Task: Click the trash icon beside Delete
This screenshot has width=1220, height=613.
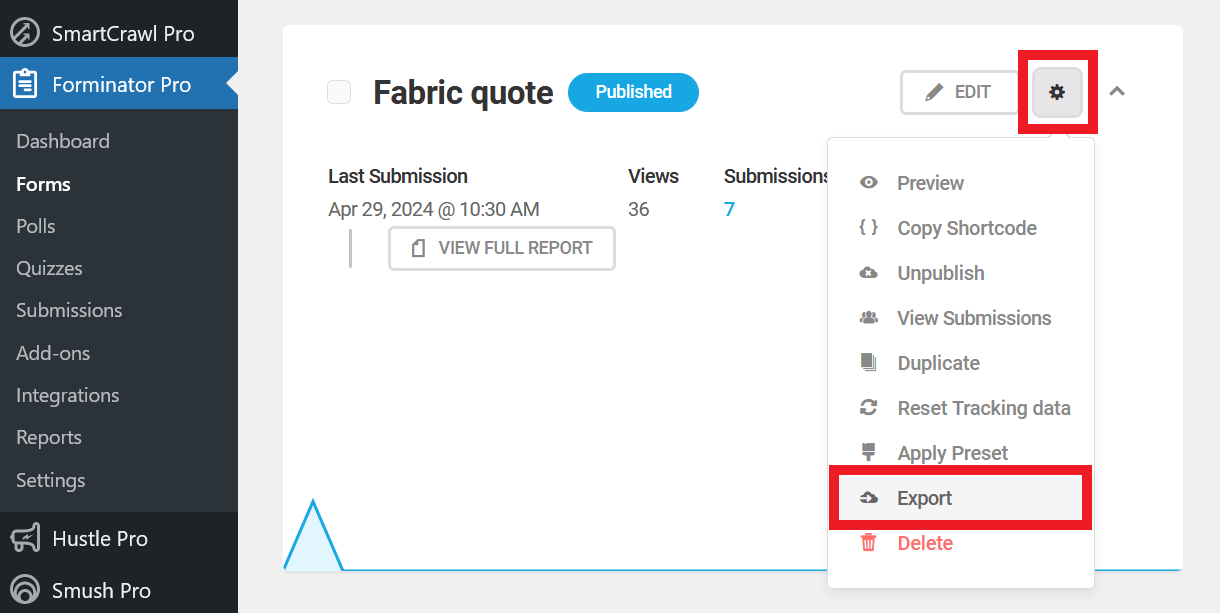Action: click(869, 543)
